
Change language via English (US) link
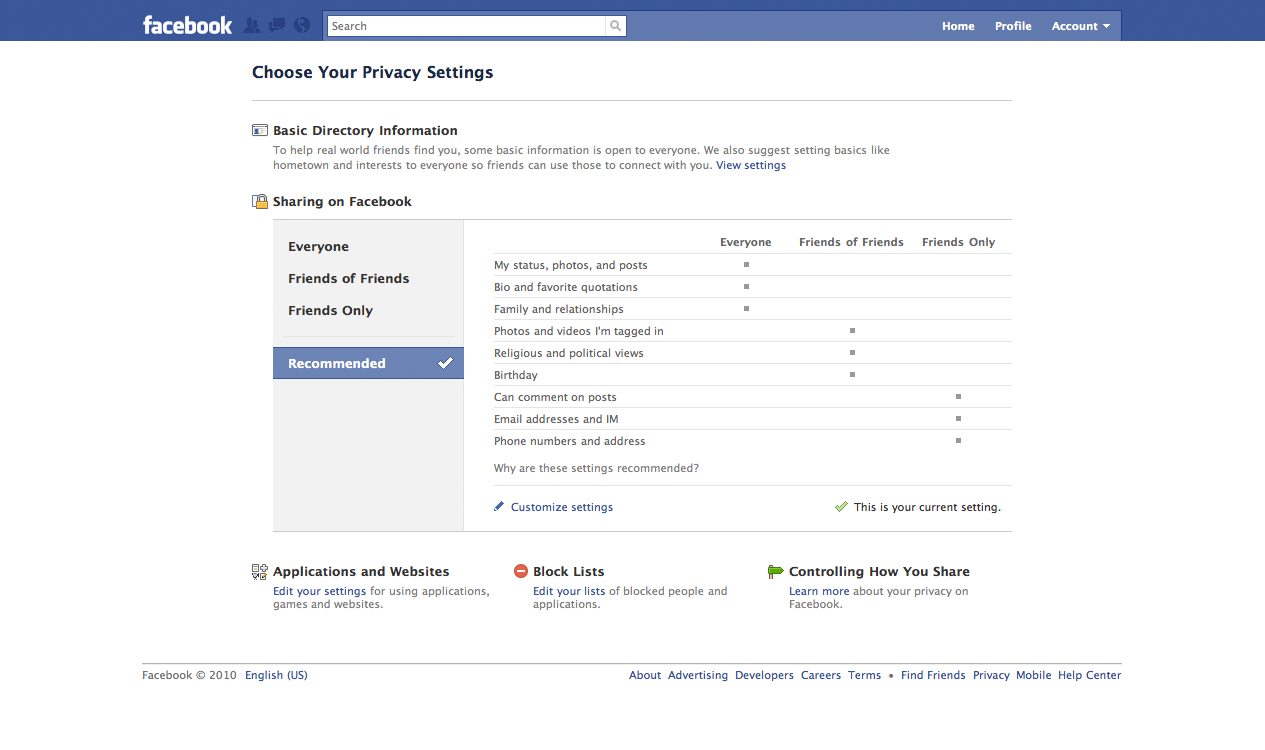click(x=276, y=675)
